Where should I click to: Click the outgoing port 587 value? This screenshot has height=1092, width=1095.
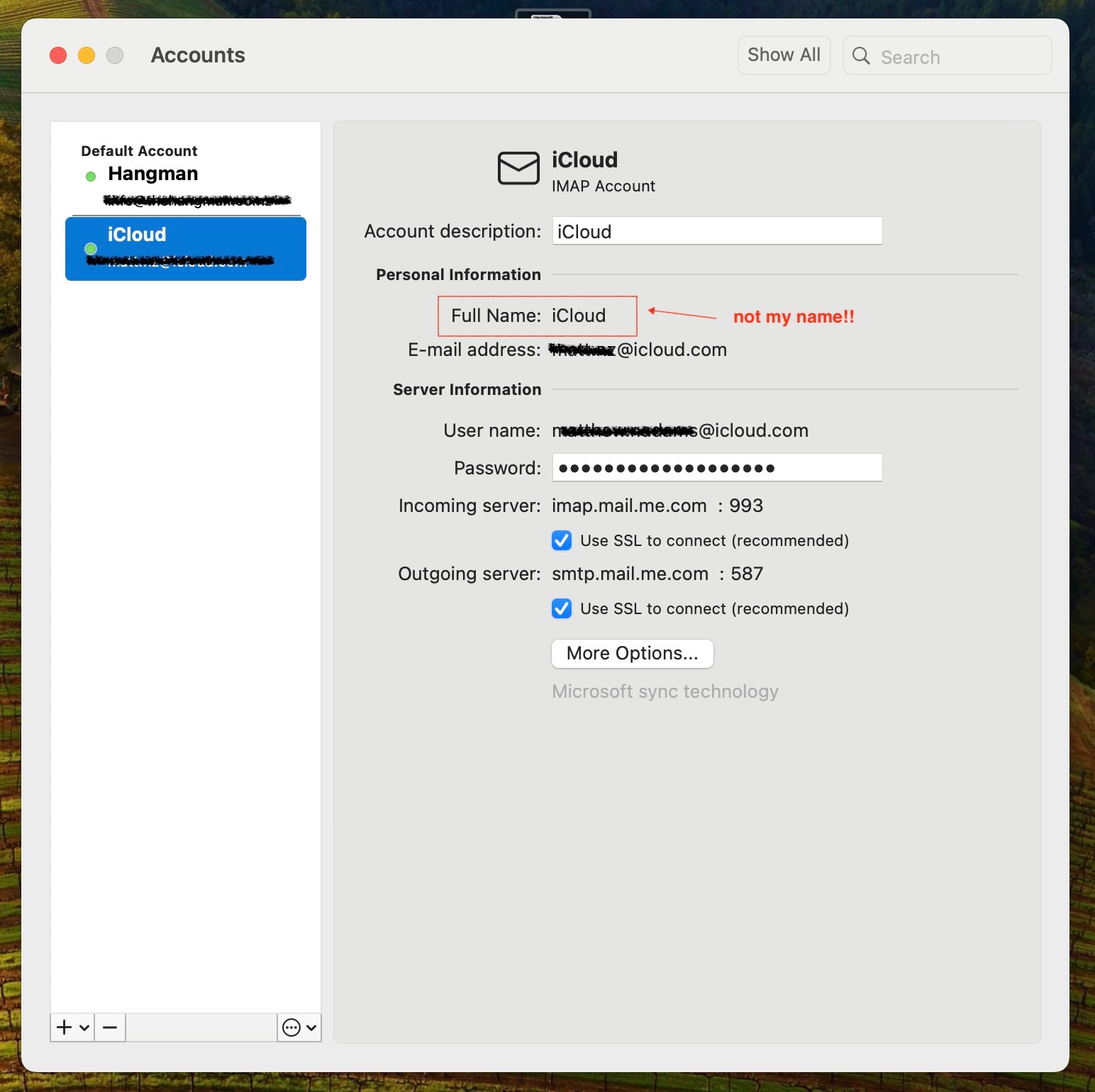(x=747, y=574)
